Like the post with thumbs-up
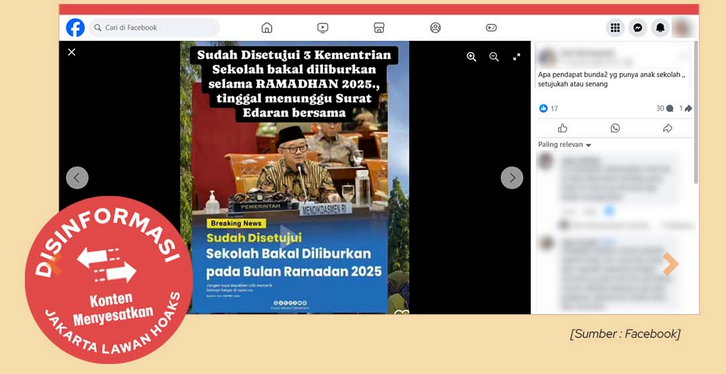The image size is (726, 374). [x=563, y=128]
